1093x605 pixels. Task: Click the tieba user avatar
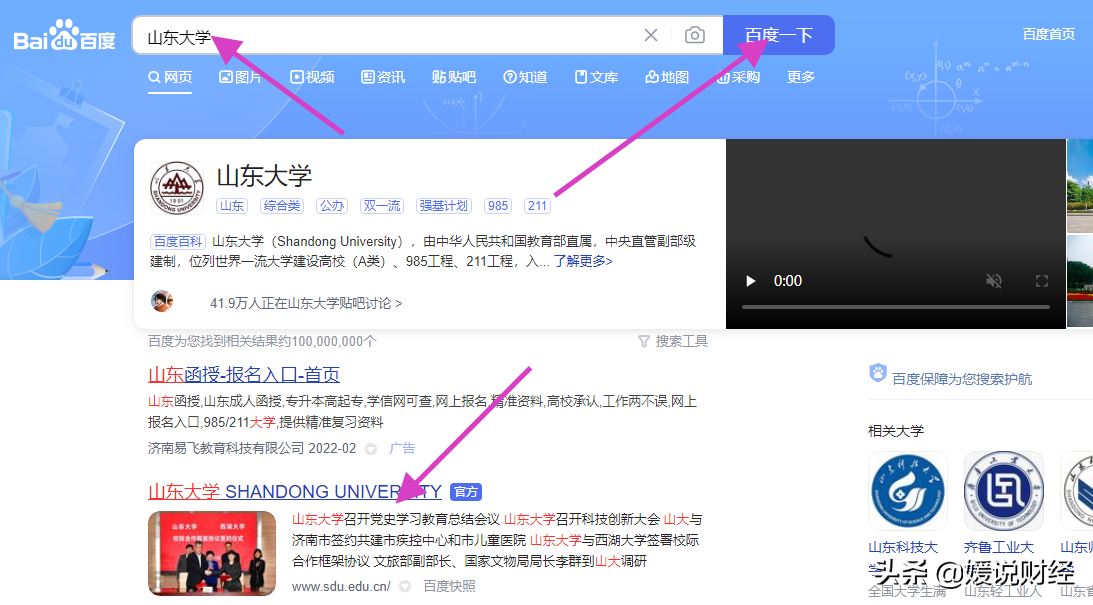click(x=162, y=302)
